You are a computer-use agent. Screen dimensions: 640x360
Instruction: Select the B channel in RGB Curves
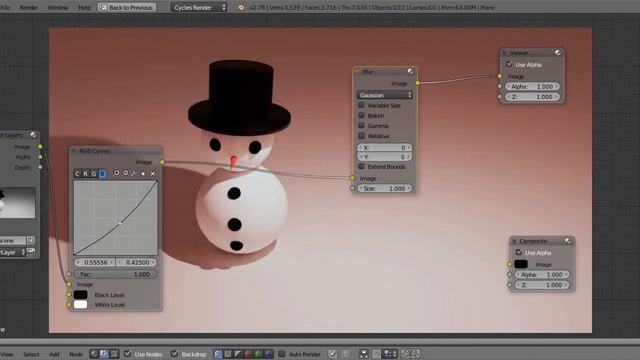[x=102, y=174]
